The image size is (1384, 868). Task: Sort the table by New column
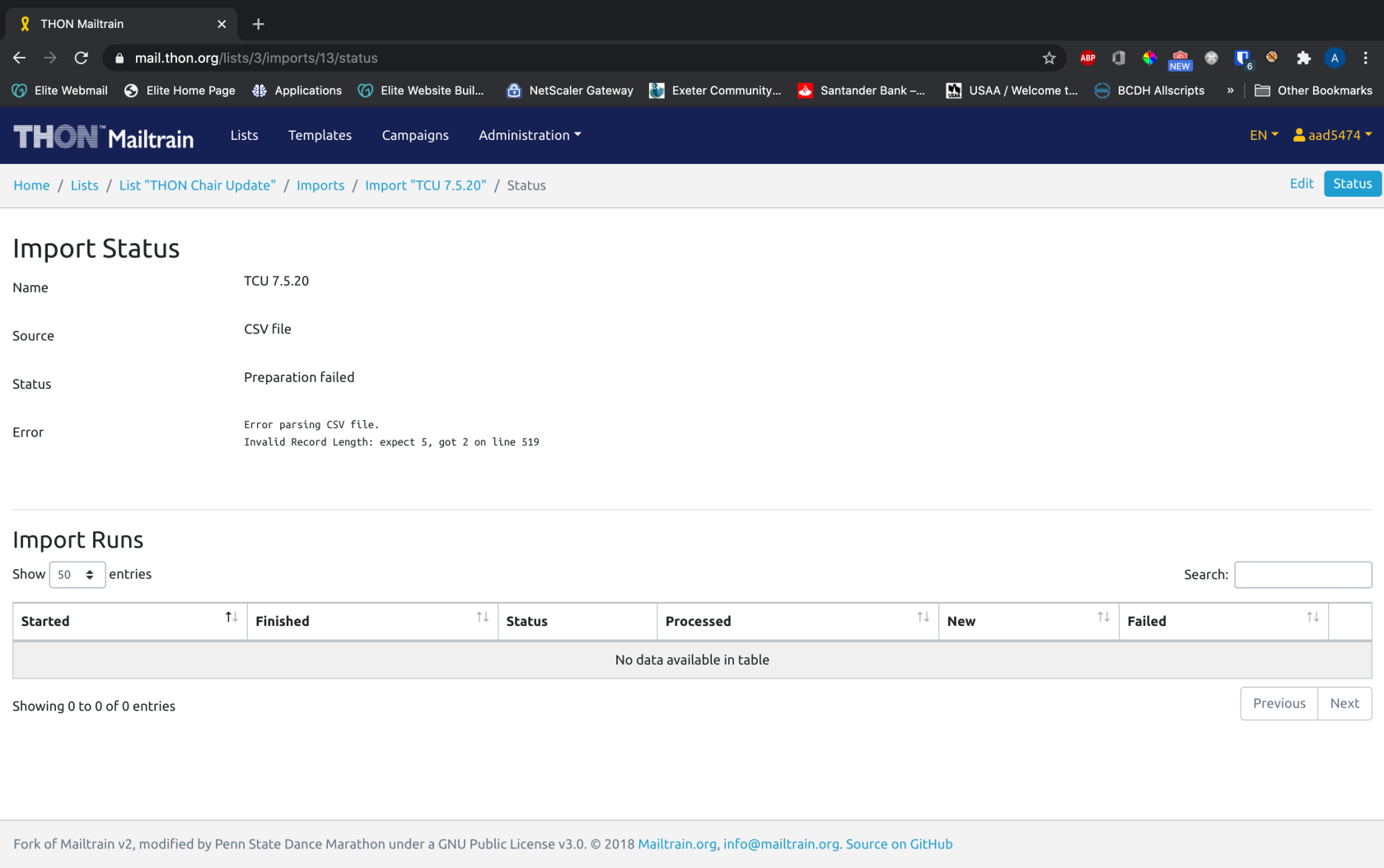[1028, 621]
